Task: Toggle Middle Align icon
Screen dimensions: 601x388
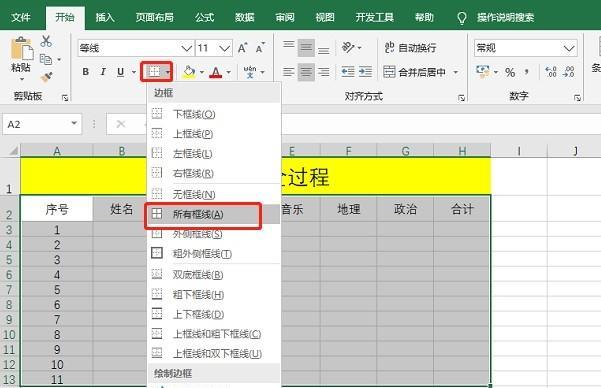Action: (306, 48)
